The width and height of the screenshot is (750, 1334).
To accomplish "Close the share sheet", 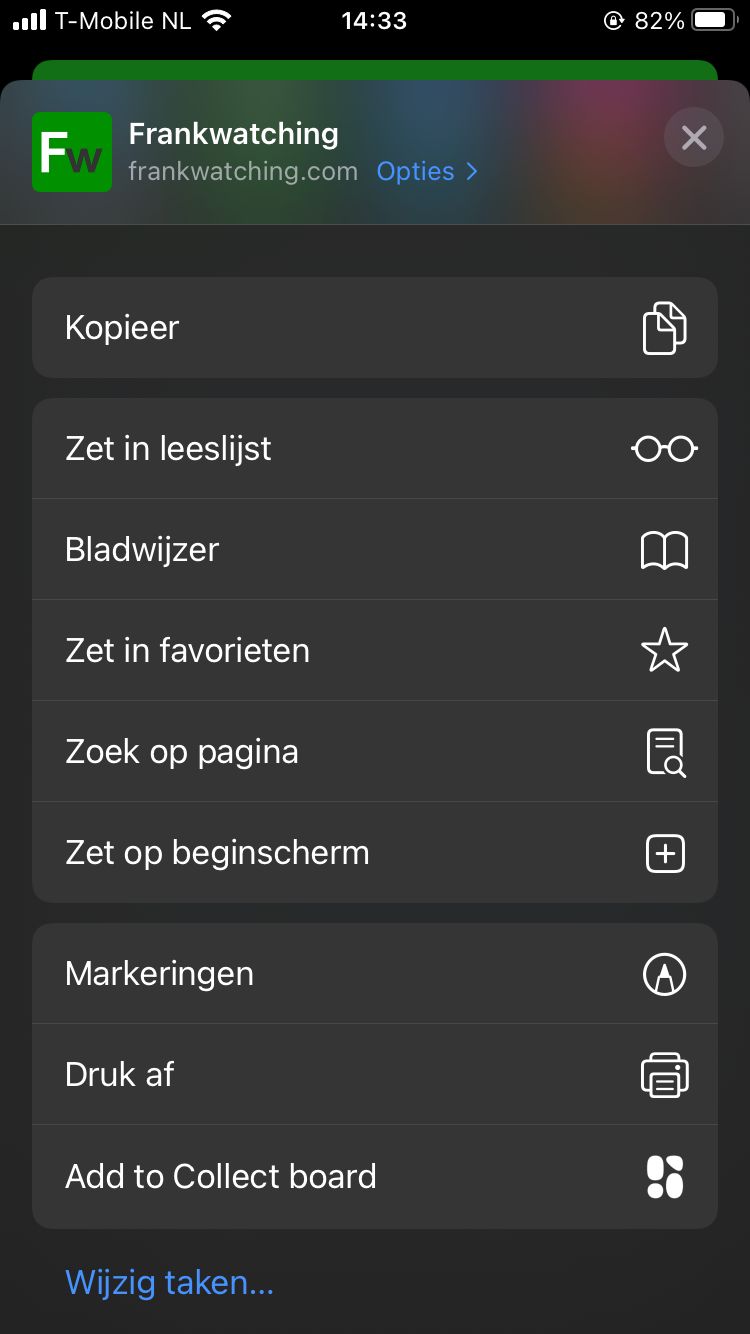I will tap(693, 137).
